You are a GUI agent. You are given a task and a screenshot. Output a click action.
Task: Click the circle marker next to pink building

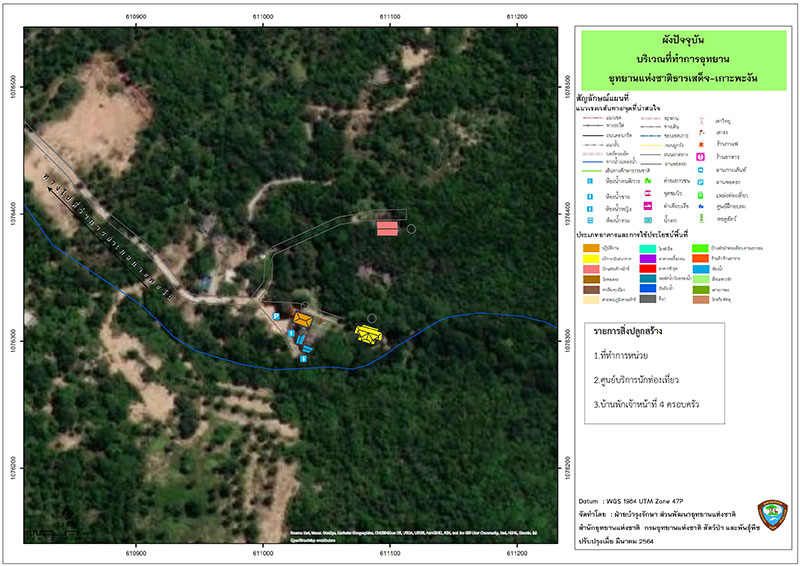pos(411,229)
